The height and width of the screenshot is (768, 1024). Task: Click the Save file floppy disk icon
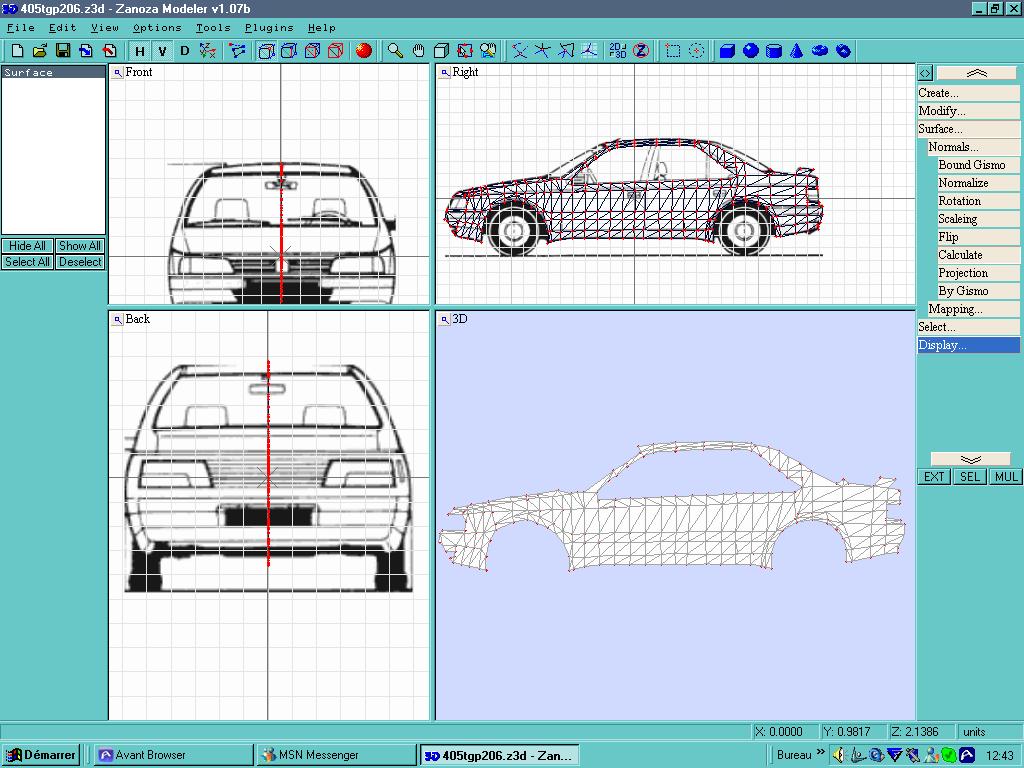coord(62,51)
